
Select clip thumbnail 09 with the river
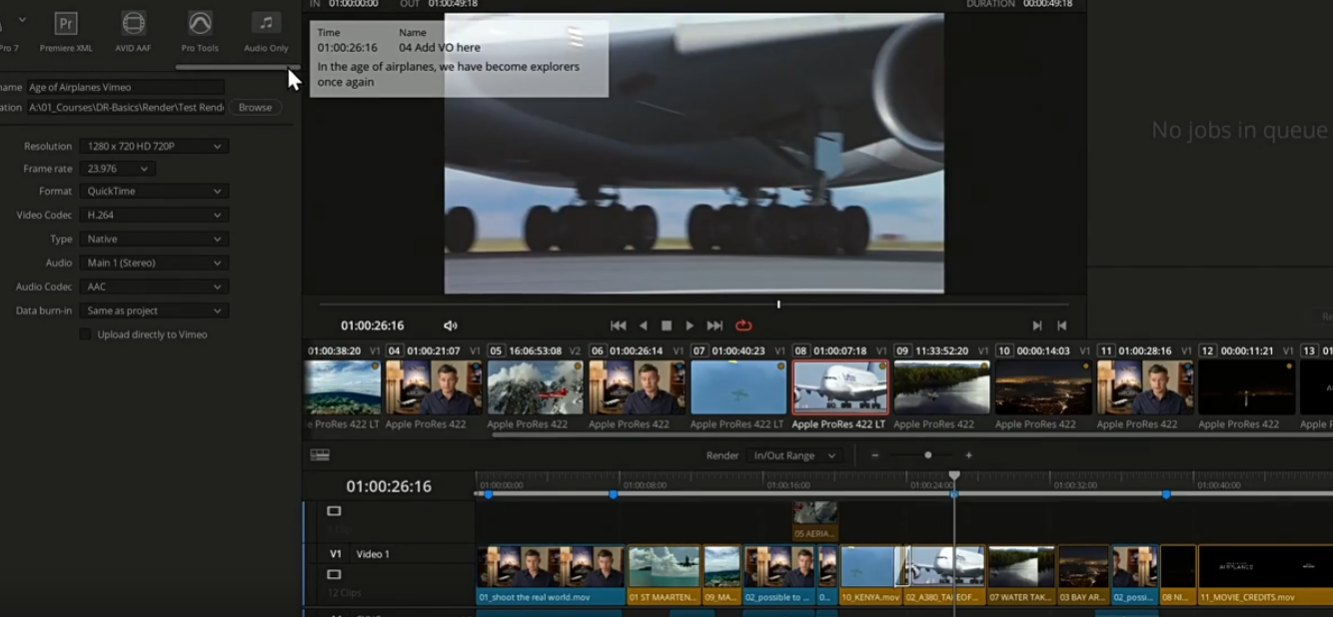coord(942,387)
